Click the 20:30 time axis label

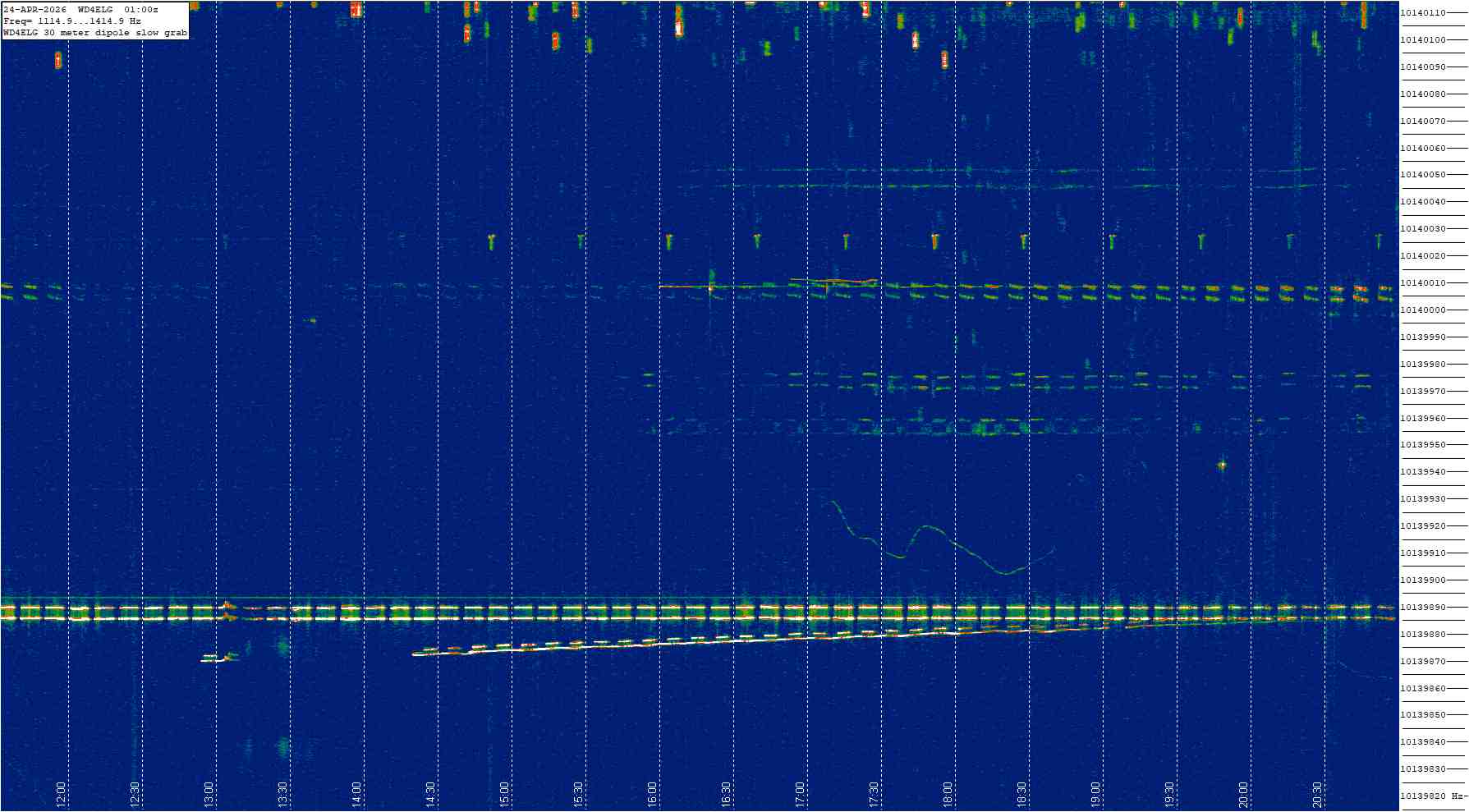[x=1318, y=794]
